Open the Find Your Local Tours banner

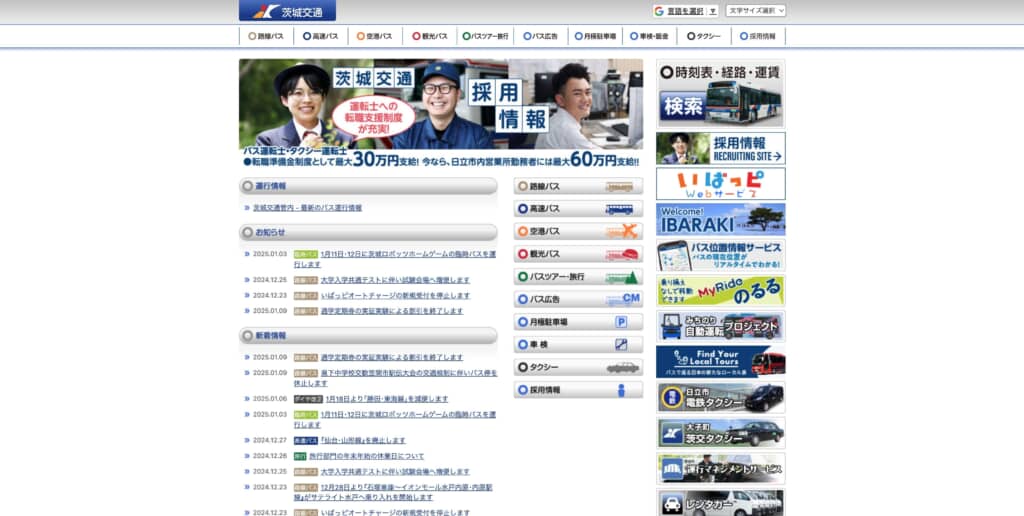click(721, 362)
